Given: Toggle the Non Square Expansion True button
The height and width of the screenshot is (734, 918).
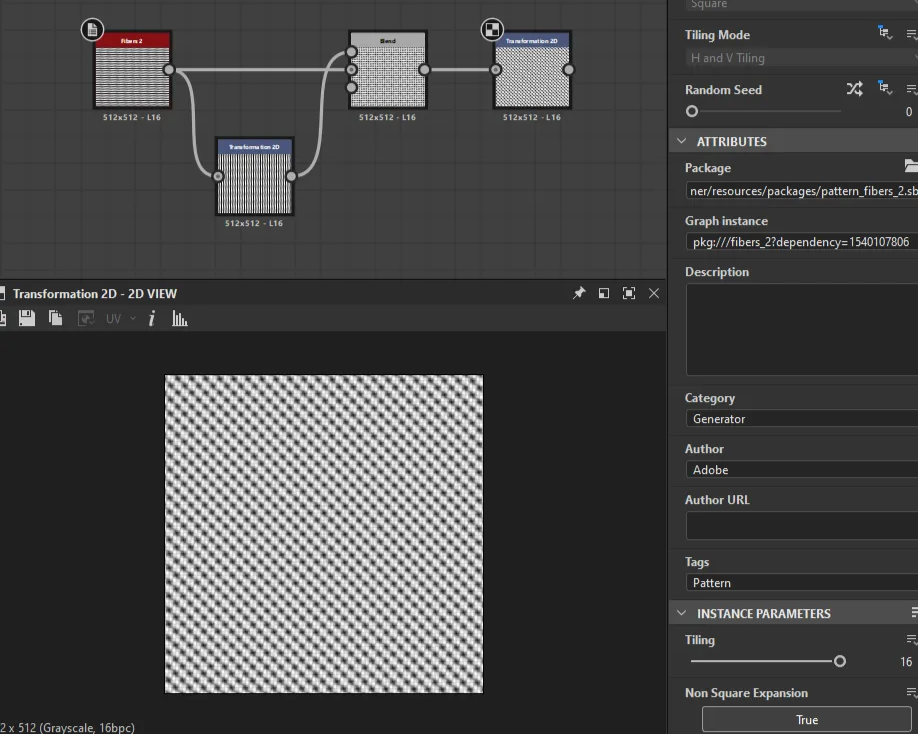Looking at the screenshot, I should (x=806, y=719).
